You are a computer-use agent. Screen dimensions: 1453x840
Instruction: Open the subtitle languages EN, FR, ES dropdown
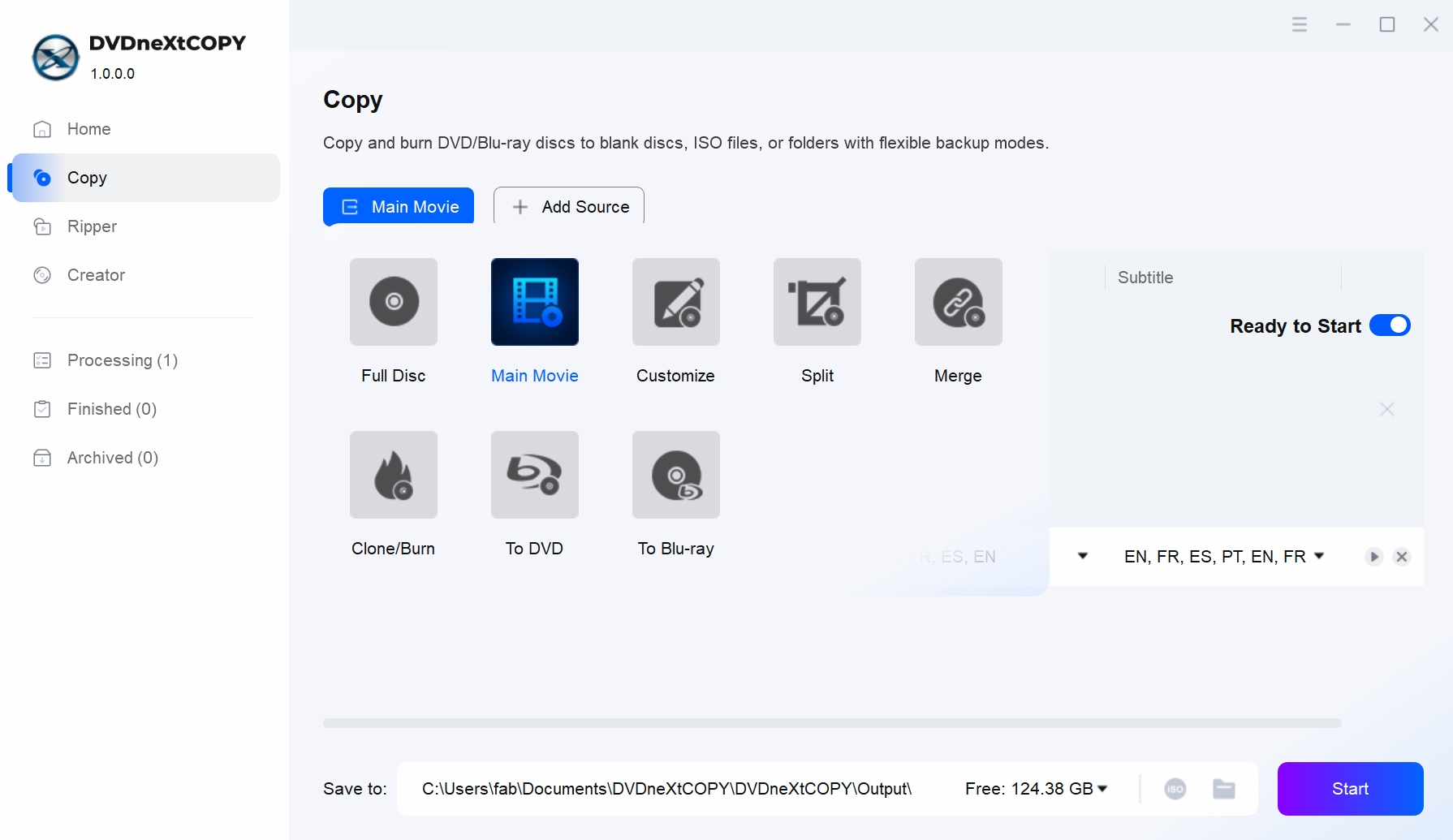[x=1224, y=557]
